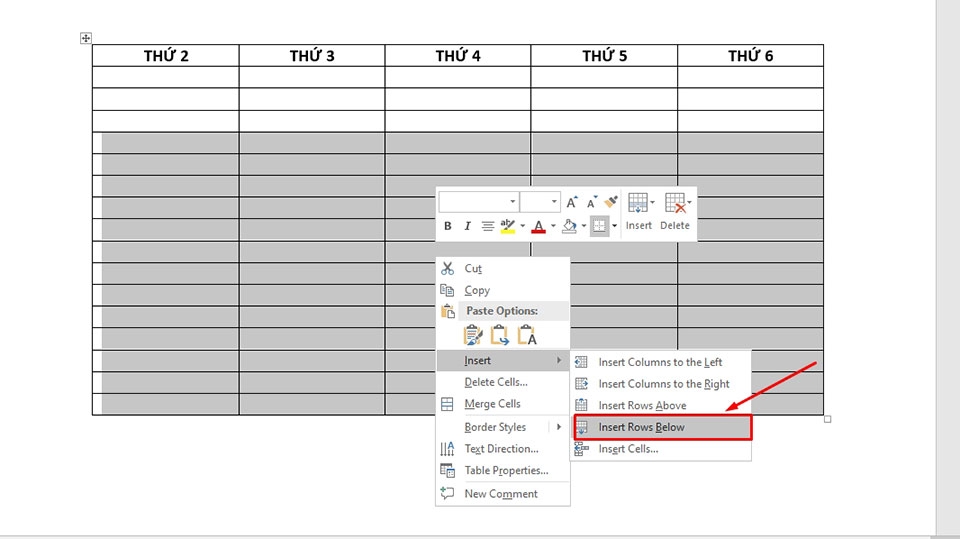Screen dimensions: 960x539
Task: Choose New Comment from context menu
Action: [503, 494]
